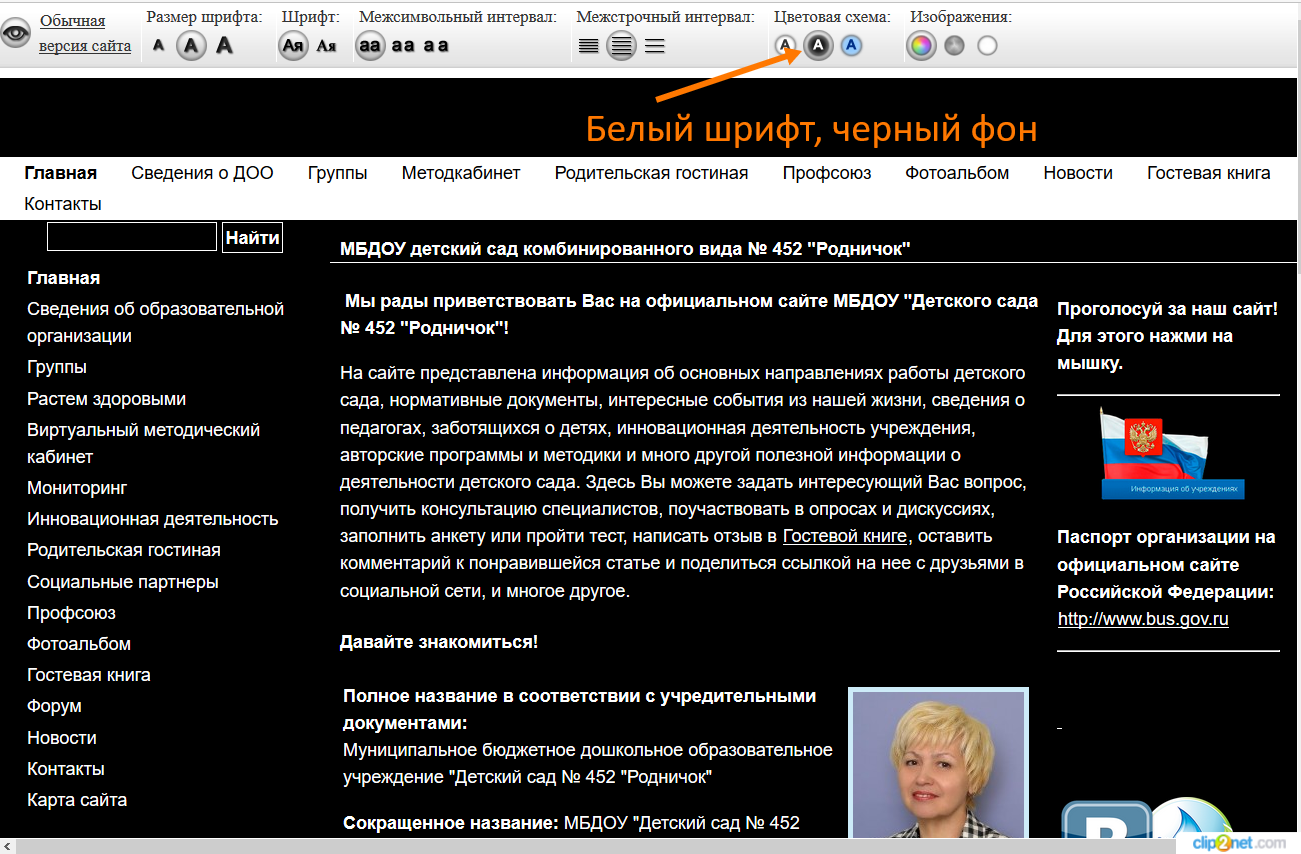Click the Russian flag institution info banner

(x=1172, y=453)
